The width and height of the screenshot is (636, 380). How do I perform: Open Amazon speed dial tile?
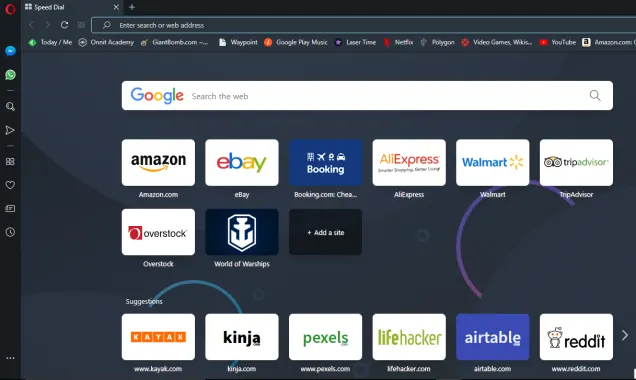click(x=158, y=163)
